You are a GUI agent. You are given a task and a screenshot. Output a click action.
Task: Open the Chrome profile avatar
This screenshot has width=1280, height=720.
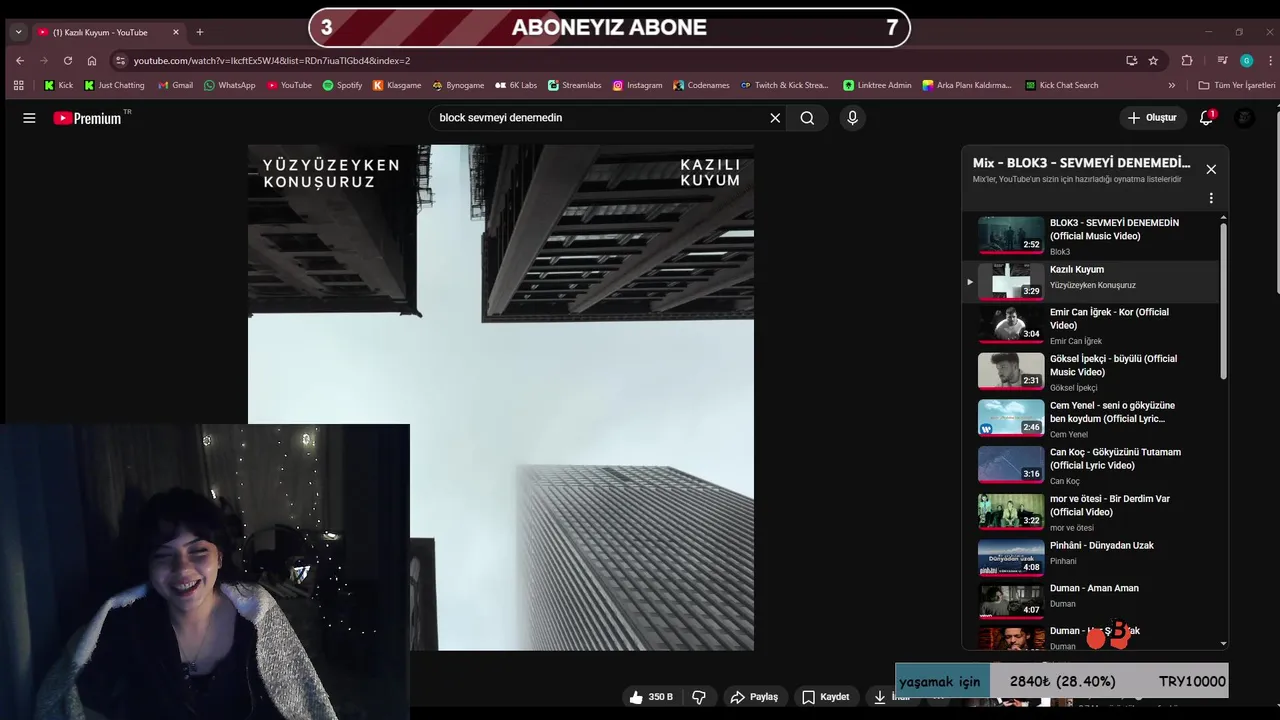pyautogui.click(x=1246, y=60)
